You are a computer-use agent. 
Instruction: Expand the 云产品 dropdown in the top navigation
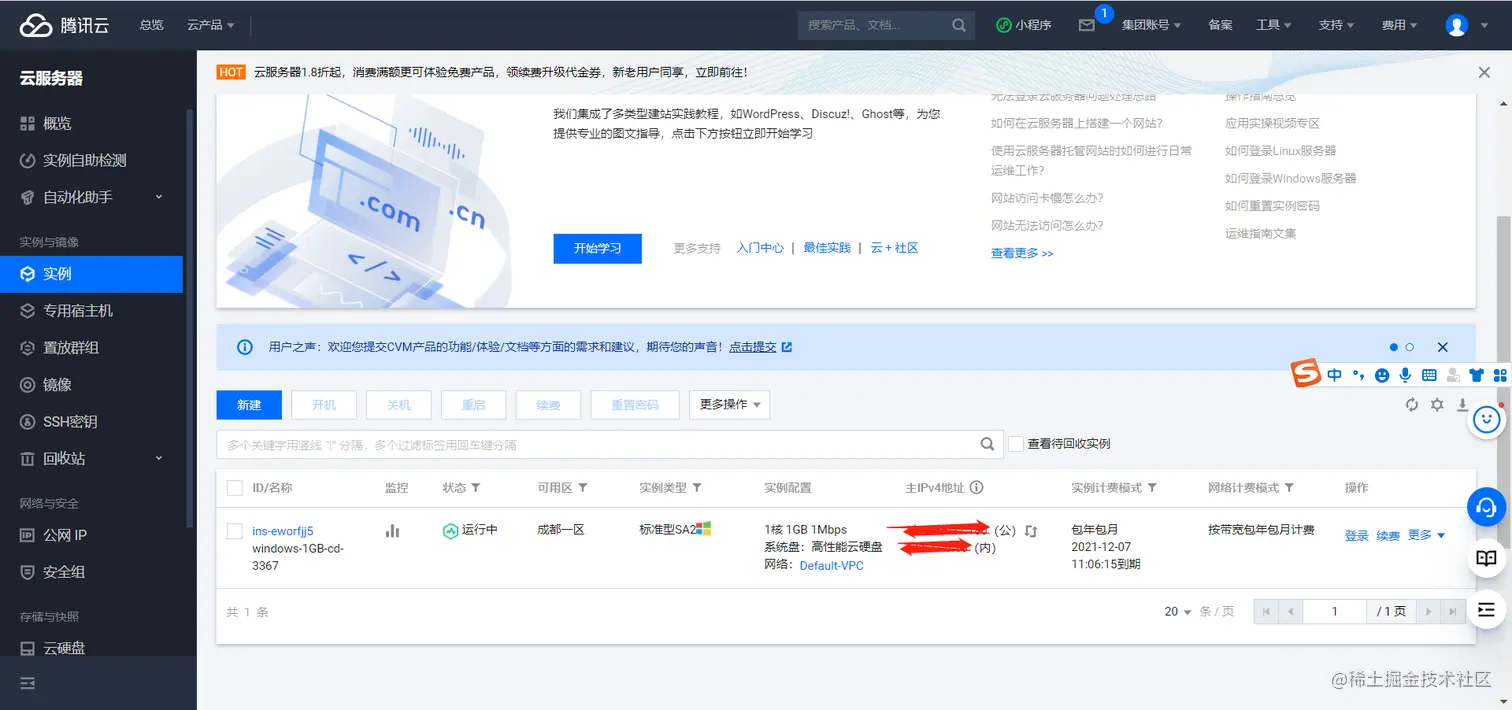click(210, 24)
